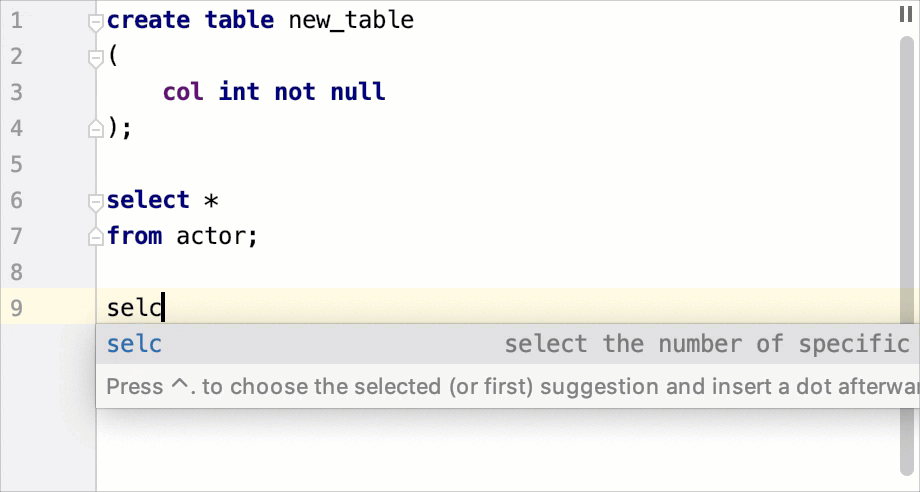Click line number 1 in the gutter
Image resolution: width=920 pixels, height=492 pixels.
pos(16,20)
